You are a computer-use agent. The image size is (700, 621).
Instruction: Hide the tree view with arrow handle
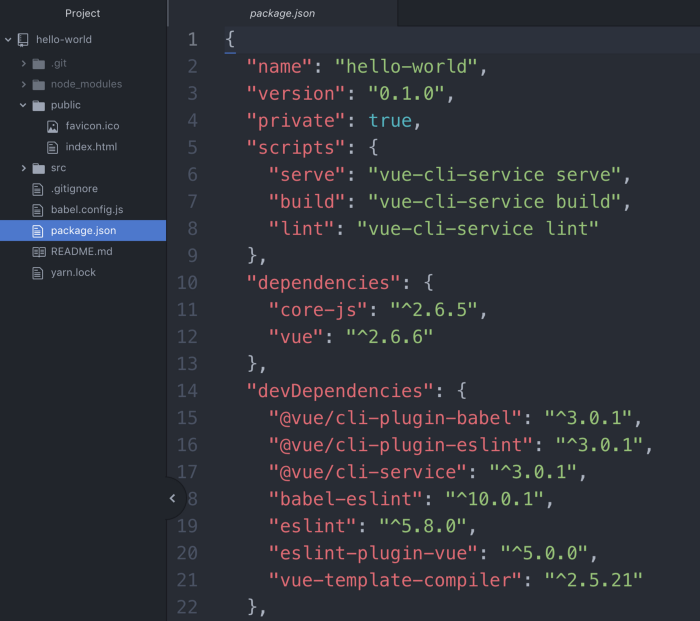coord(172,498)
